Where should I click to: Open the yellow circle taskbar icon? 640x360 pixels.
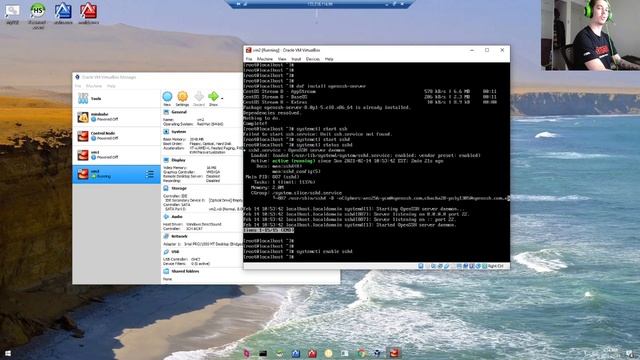coord(328,353)
